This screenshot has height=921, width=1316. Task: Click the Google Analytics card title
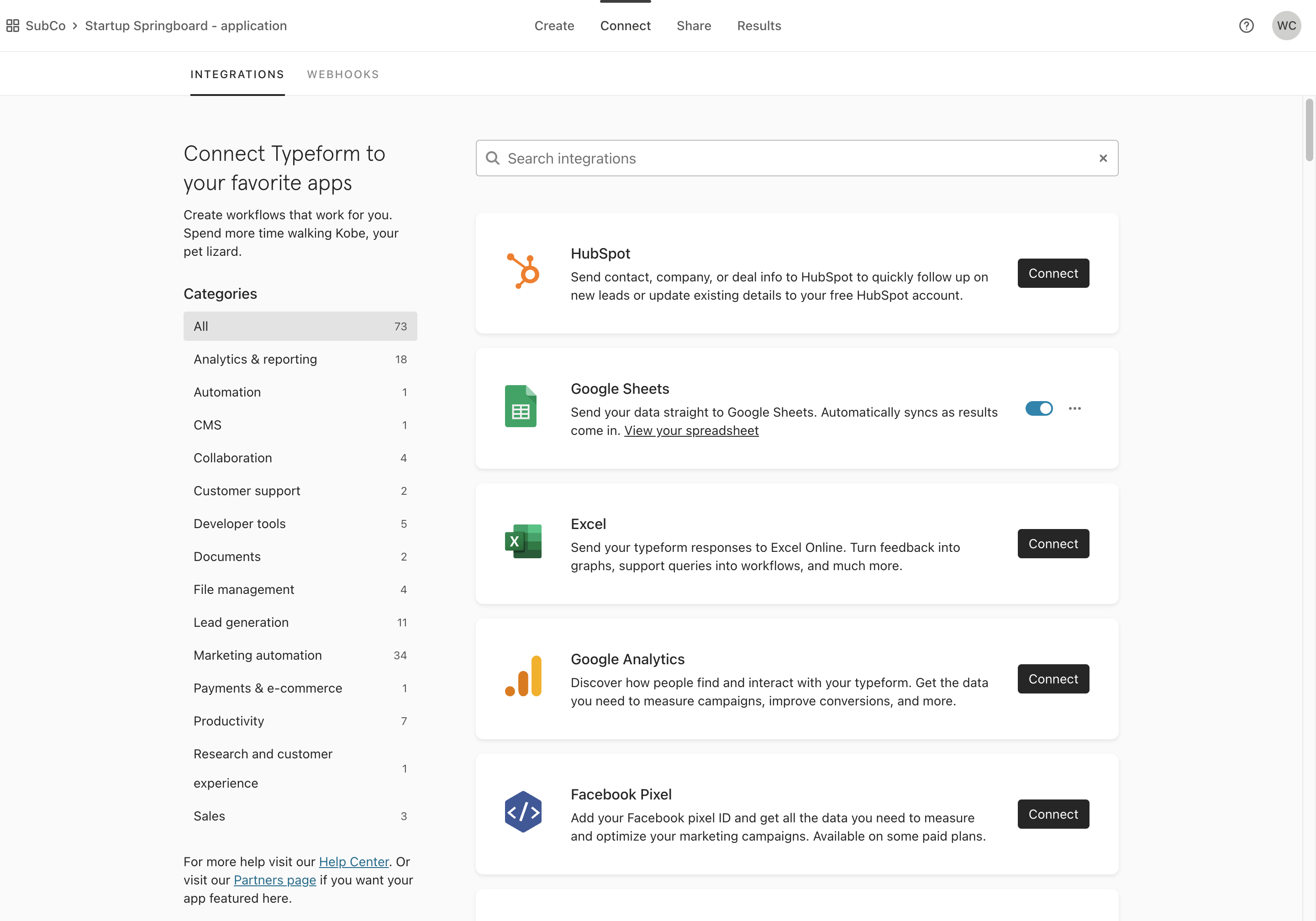tap(627, 660)
